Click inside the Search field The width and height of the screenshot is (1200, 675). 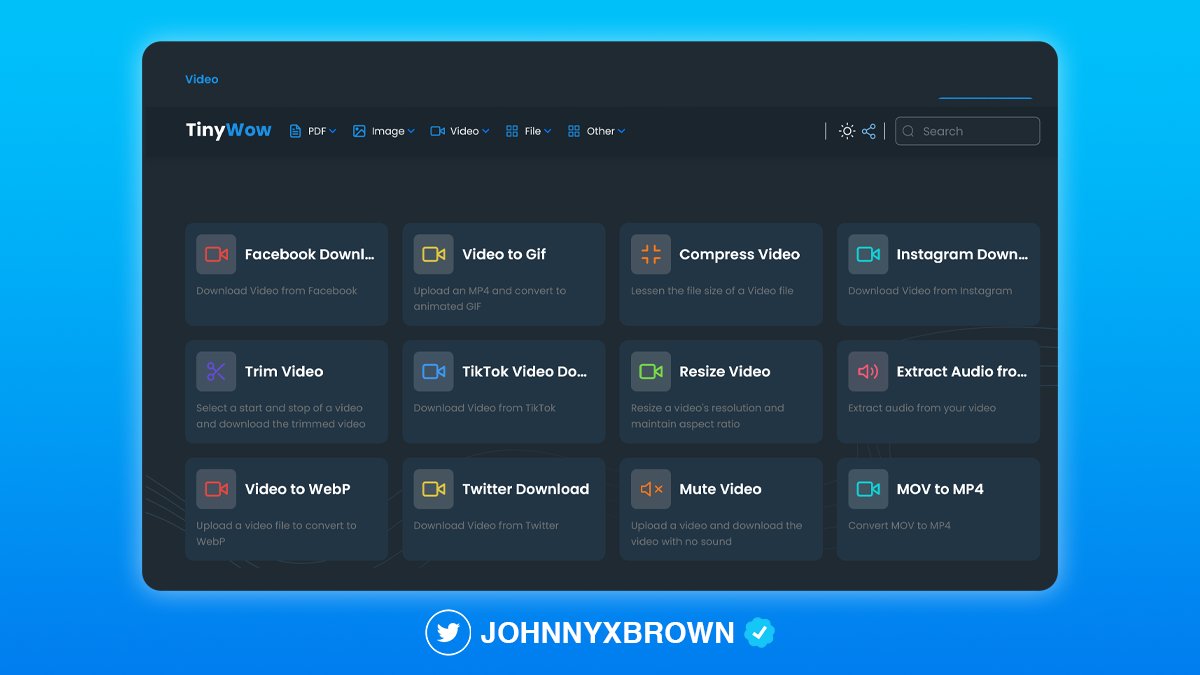pyautogui.click(x=967, y=131)
